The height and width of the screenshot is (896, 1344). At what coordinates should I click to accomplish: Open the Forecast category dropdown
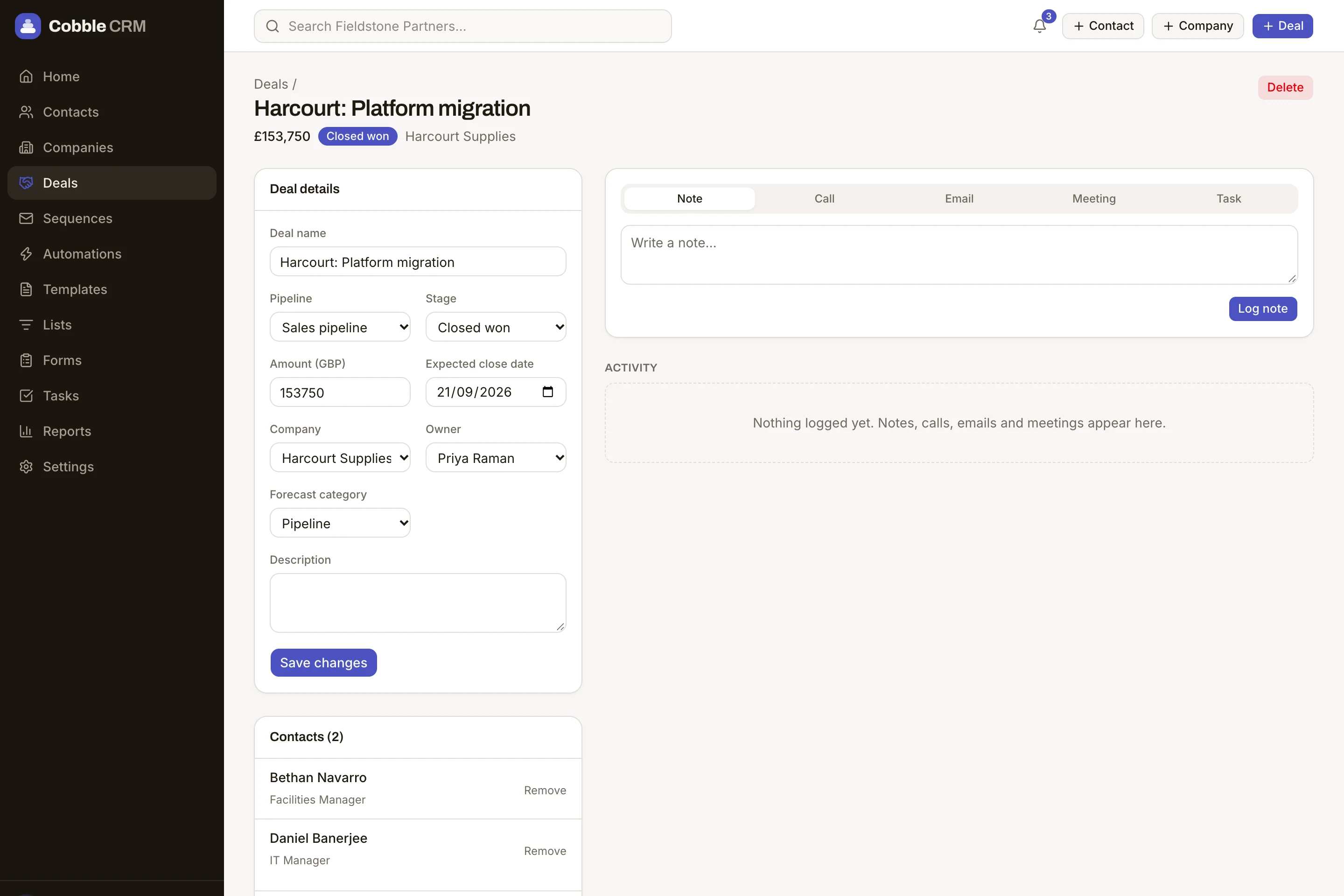click(x=340, y=522)
